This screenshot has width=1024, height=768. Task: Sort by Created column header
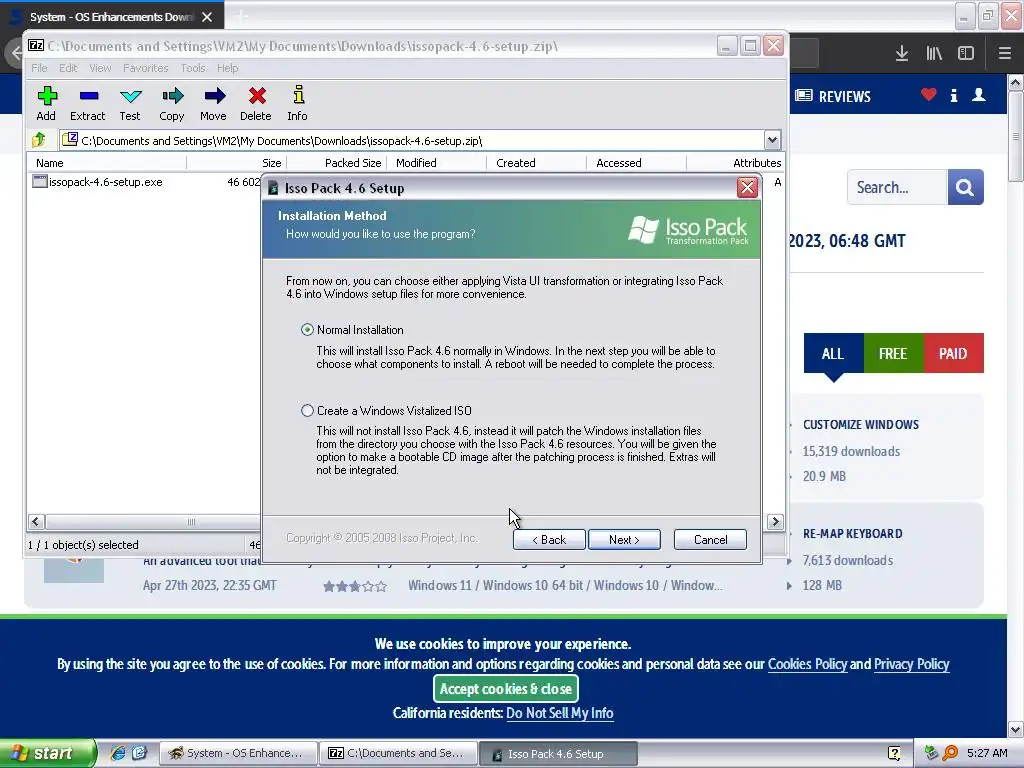coord(537,163)
